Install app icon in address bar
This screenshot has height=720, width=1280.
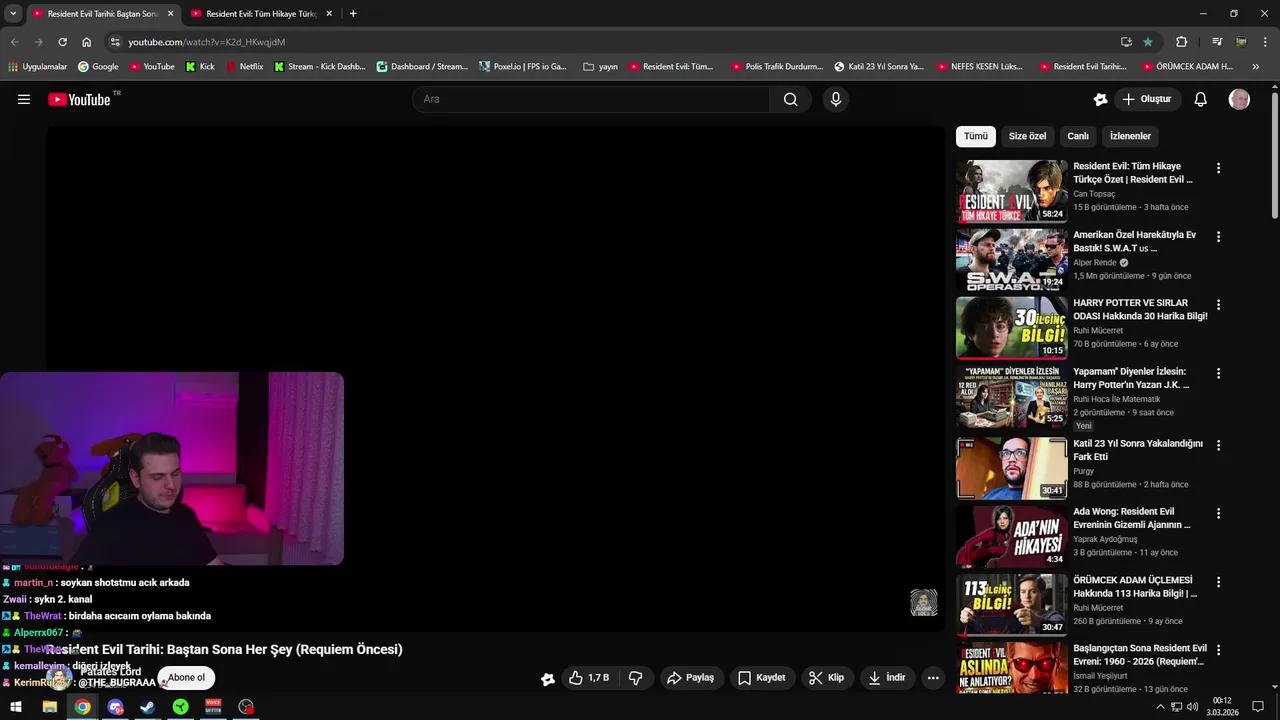pos(1126,42)
